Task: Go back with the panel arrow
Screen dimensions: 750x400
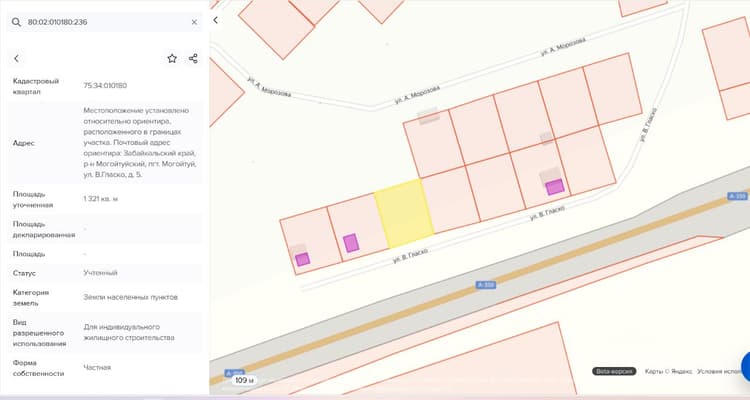Action: [x=17, y=58]
